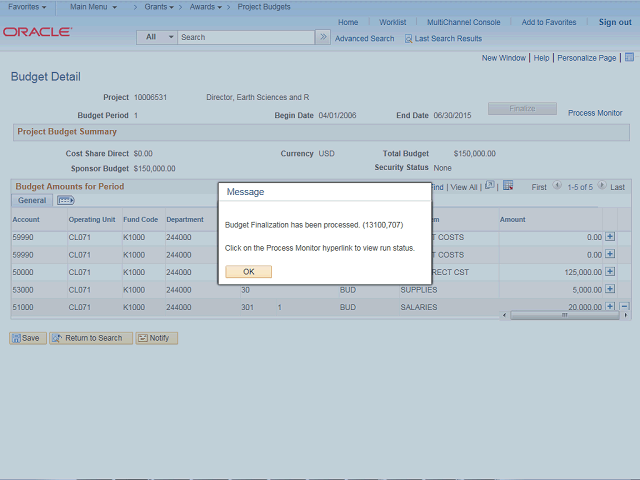This screenshot has width=640, height=480.
Task: Click the 125,000.00 amount cell
Action: (x=583, y=272)
